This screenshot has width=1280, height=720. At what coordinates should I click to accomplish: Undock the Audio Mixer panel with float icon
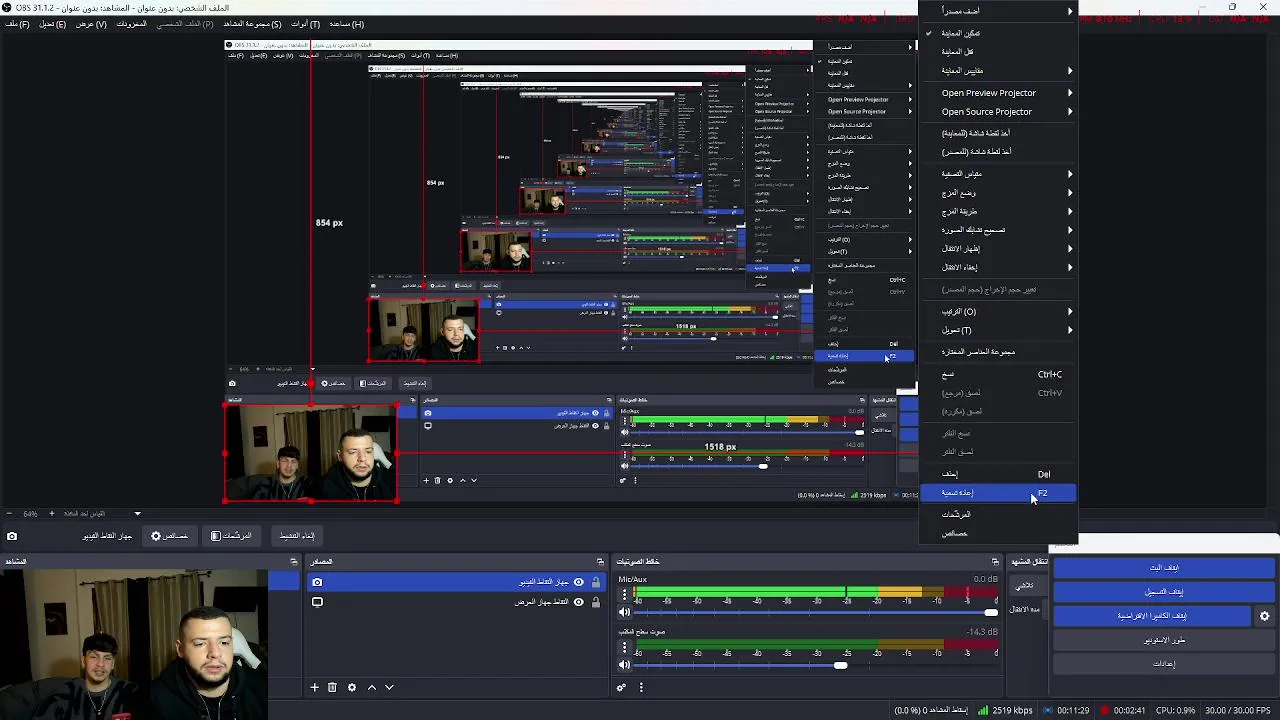click(x=995, y=561)
